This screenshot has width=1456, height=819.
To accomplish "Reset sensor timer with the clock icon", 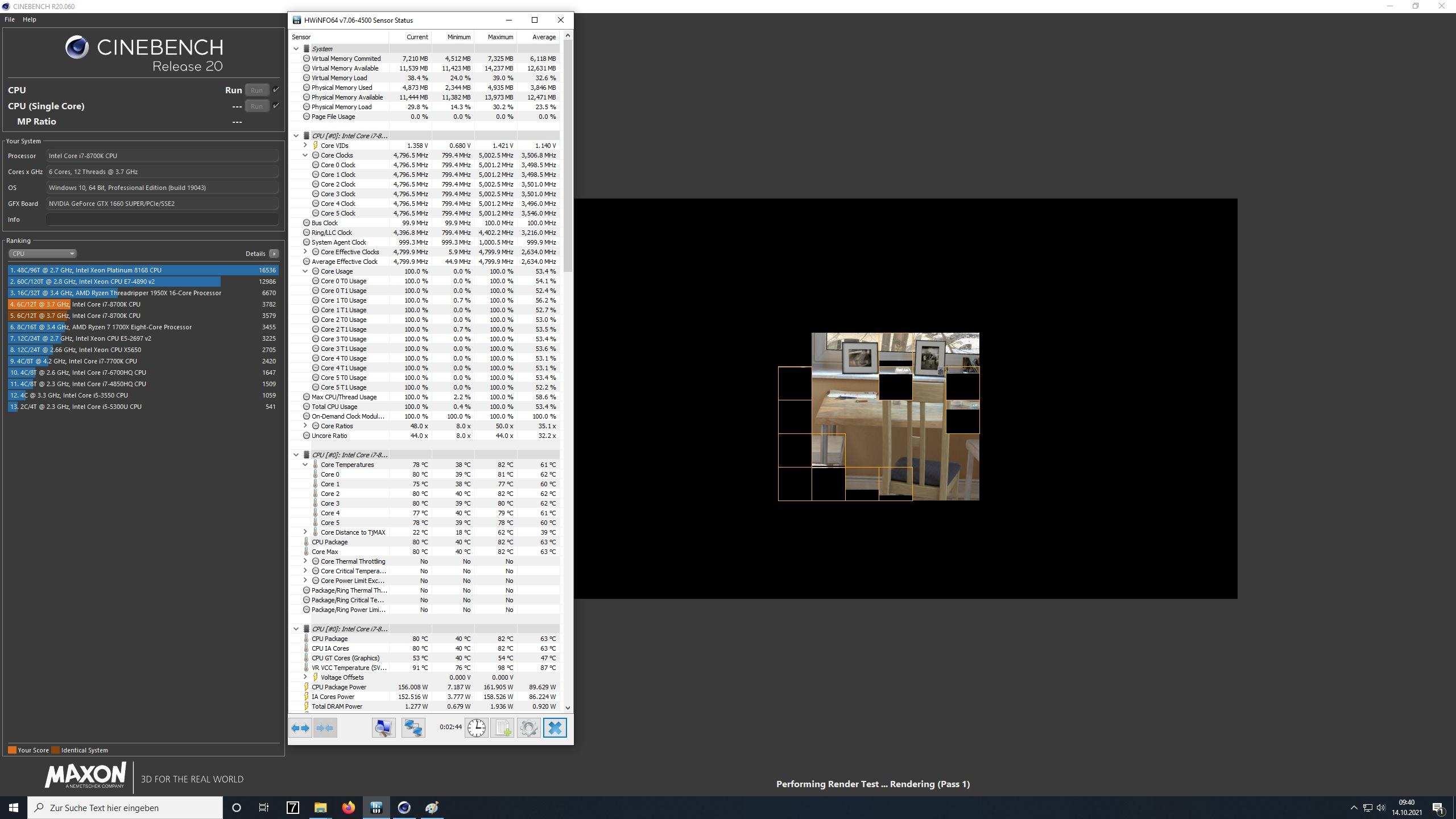I will (x=477, y=727).
